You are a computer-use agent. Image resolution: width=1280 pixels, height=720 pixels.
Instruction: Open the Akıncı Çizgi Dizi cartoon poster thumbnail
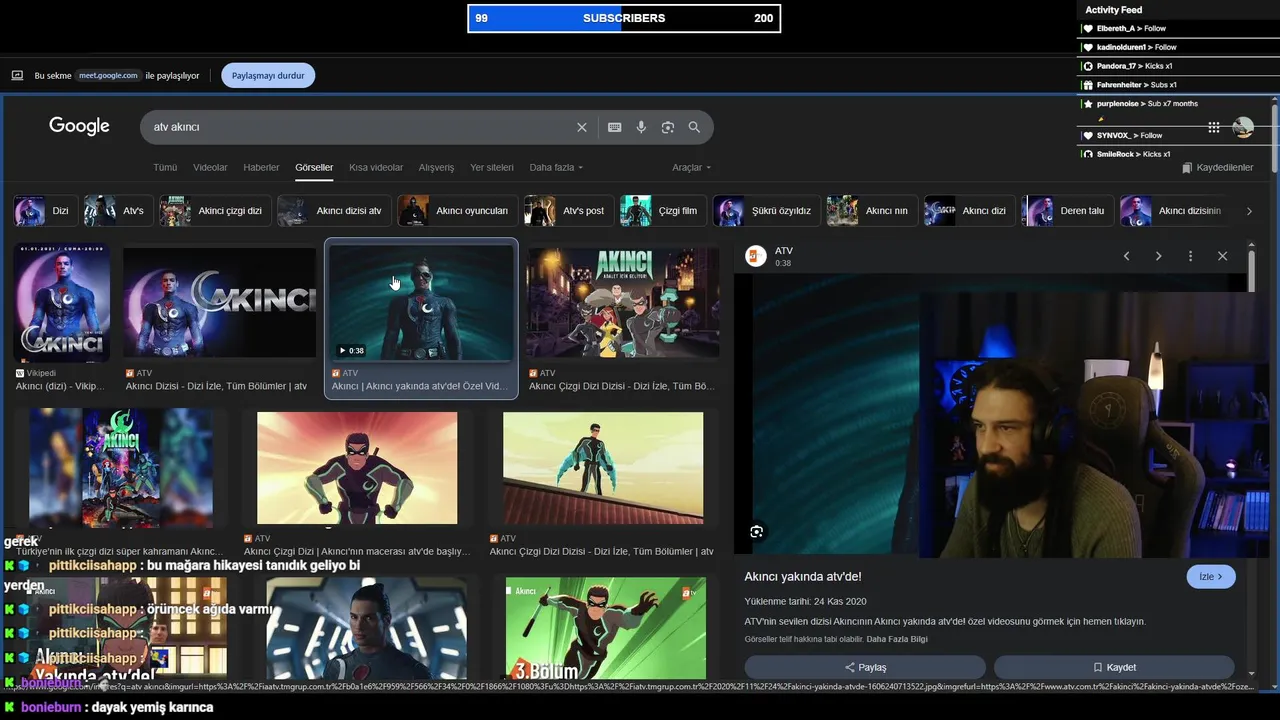click(x=623, y=303)
